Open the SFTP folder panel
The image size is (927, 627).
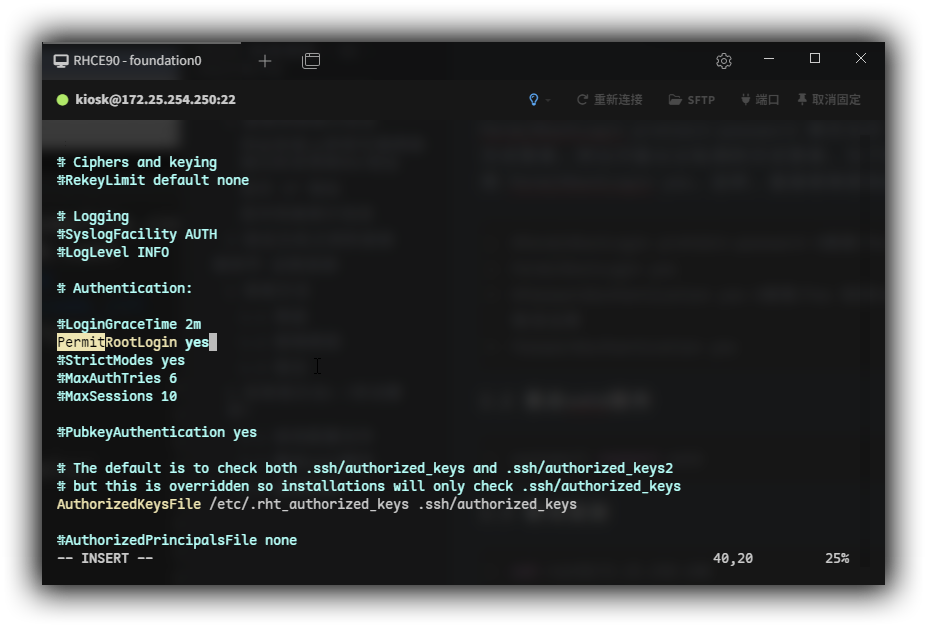point(692,100)
